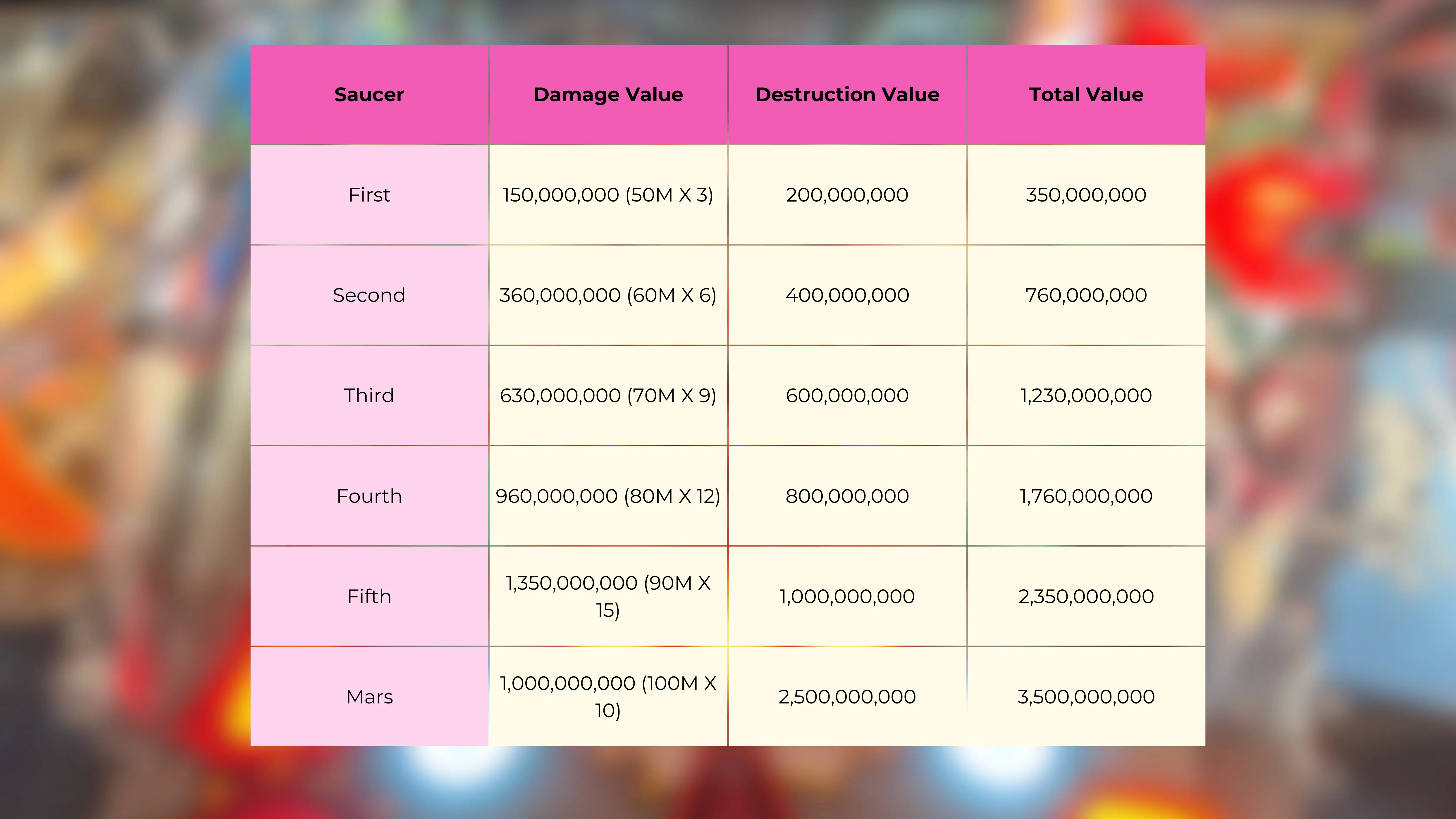Screen dimensions: 1456x819
Task: Click the 630,000,000 (70M X 9) damage cell
Action: point(608,396)
